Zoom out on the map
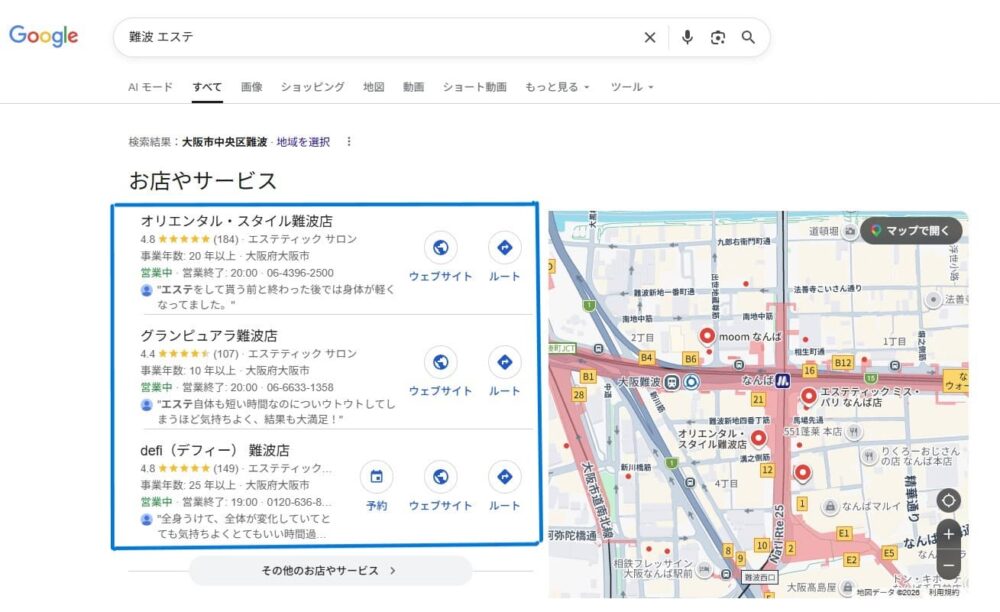 click(949, 563)
